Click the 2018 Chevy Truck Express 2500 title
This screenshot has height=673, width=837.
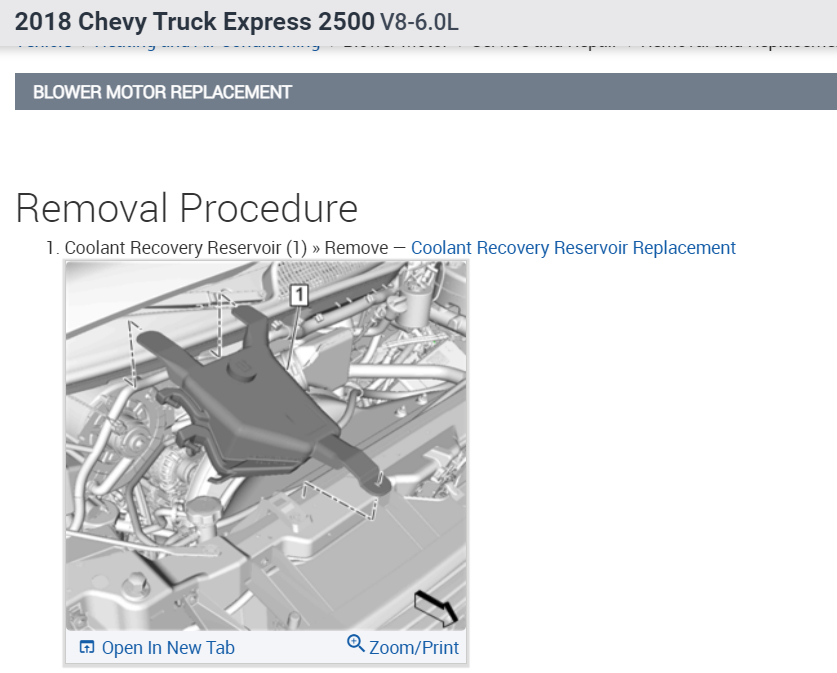coord(194,22)
